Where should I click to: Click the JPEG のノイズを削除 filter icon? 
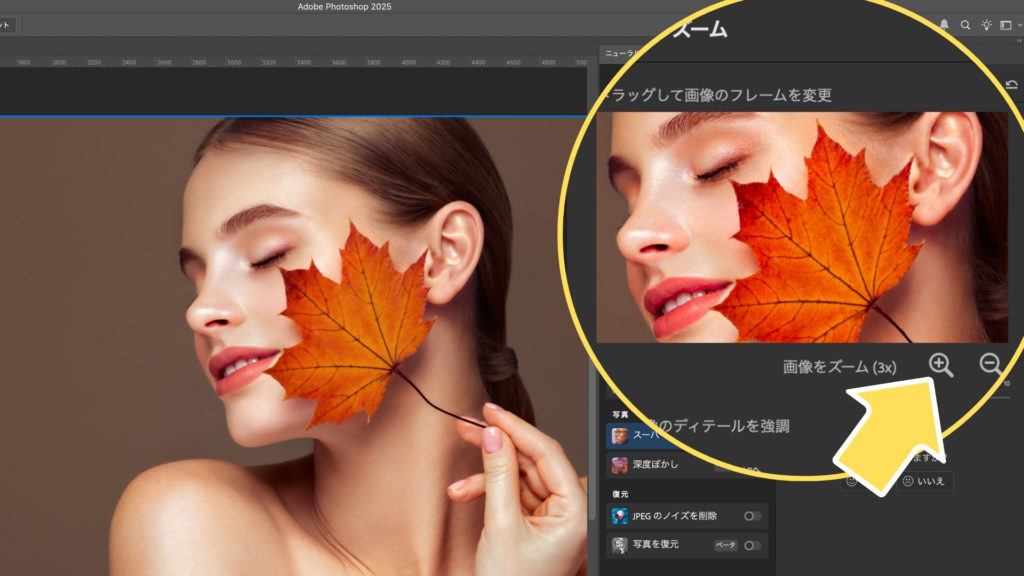[620, 516]
